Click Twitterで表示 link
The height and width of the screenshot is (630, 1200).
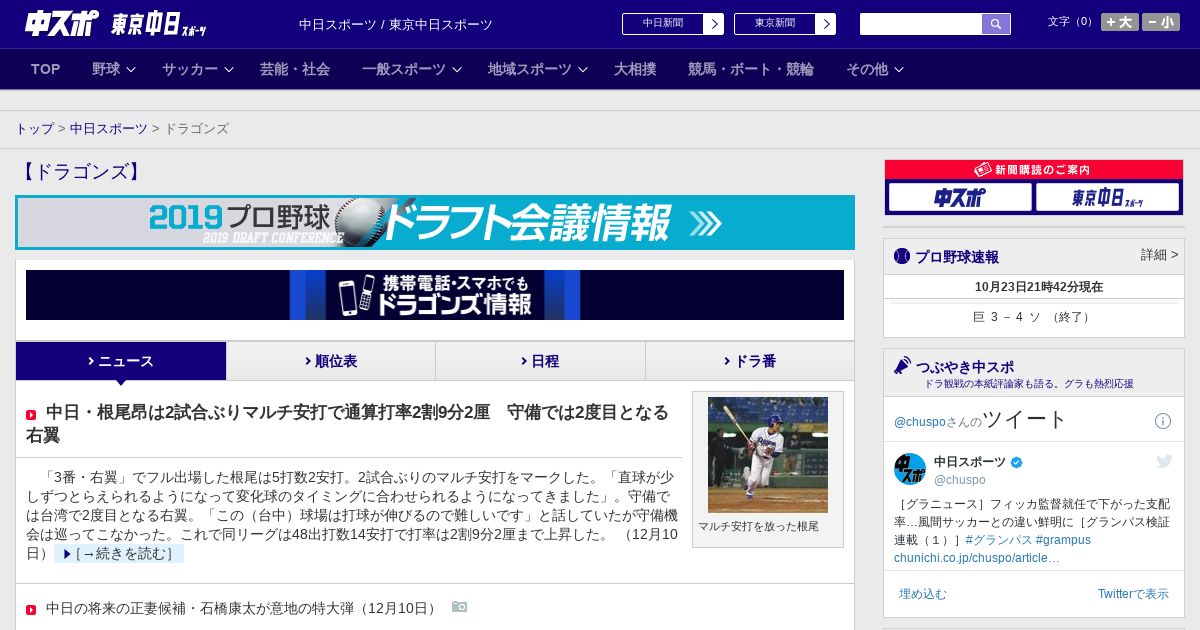point(1133,594)
